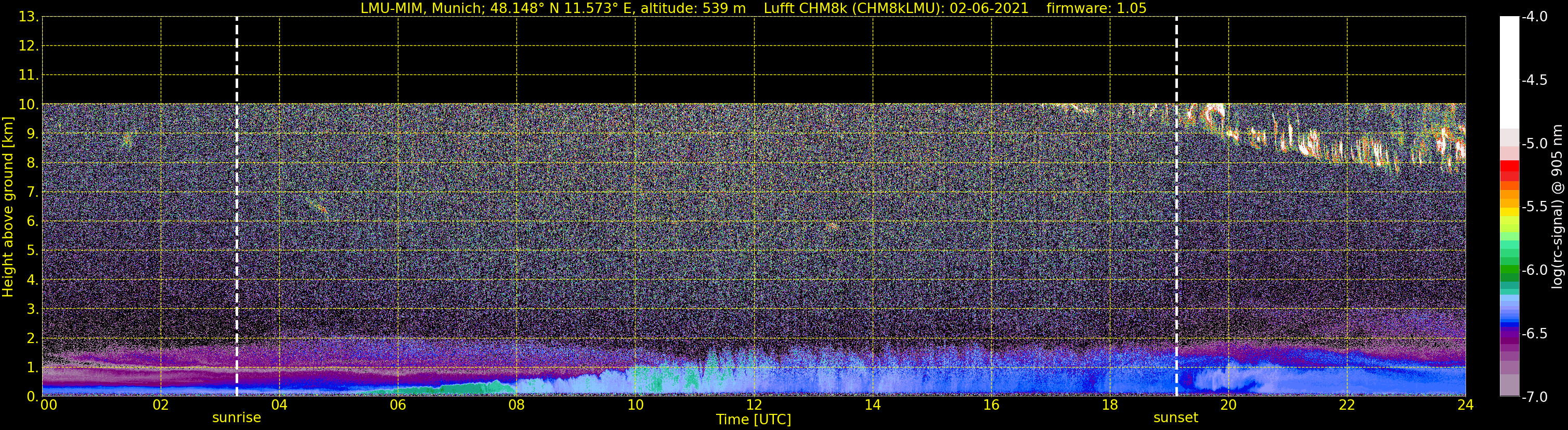Screen dimensions: 1568x430
Task: Click the "log(rc-signal) @ 905 nm" colorbar title
Action: pos(1557,207)
